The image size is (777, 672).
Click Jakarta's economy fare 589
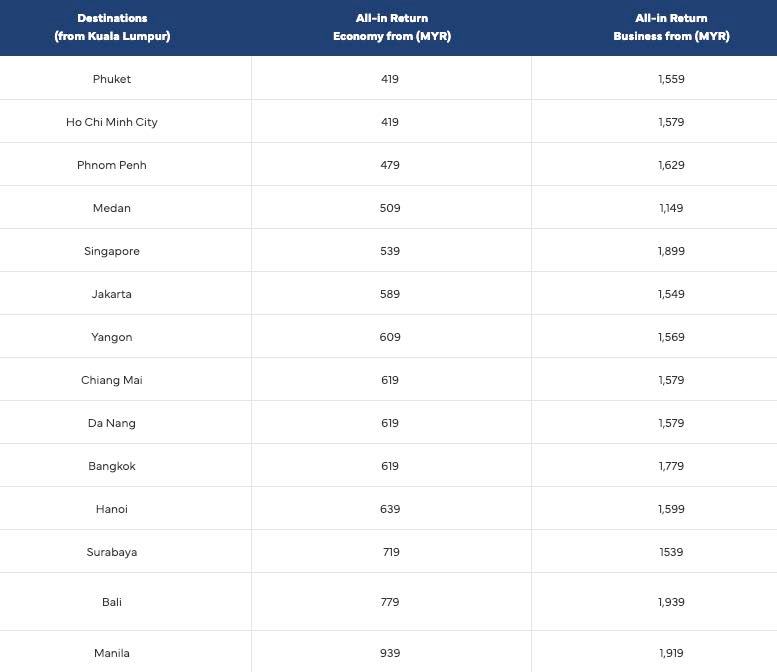point(390,294)
